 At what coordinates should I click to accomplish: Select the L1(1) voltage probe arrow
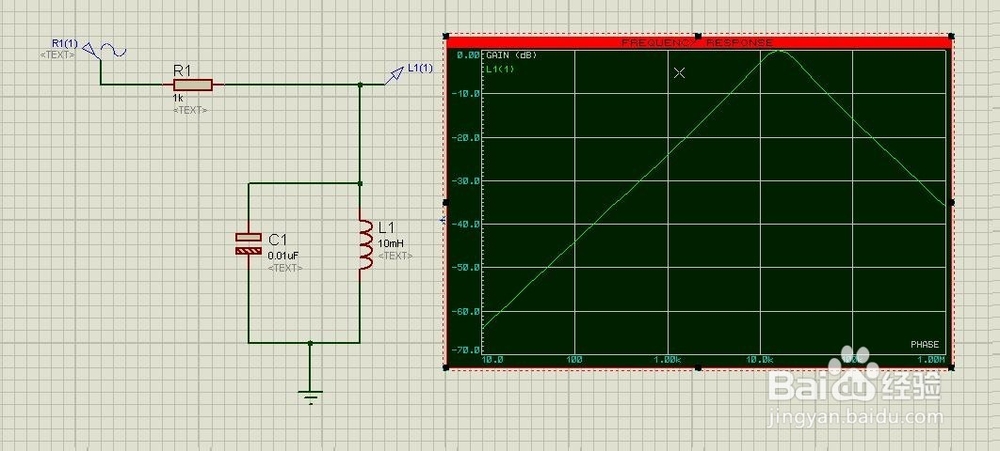[x=395, y=73]
